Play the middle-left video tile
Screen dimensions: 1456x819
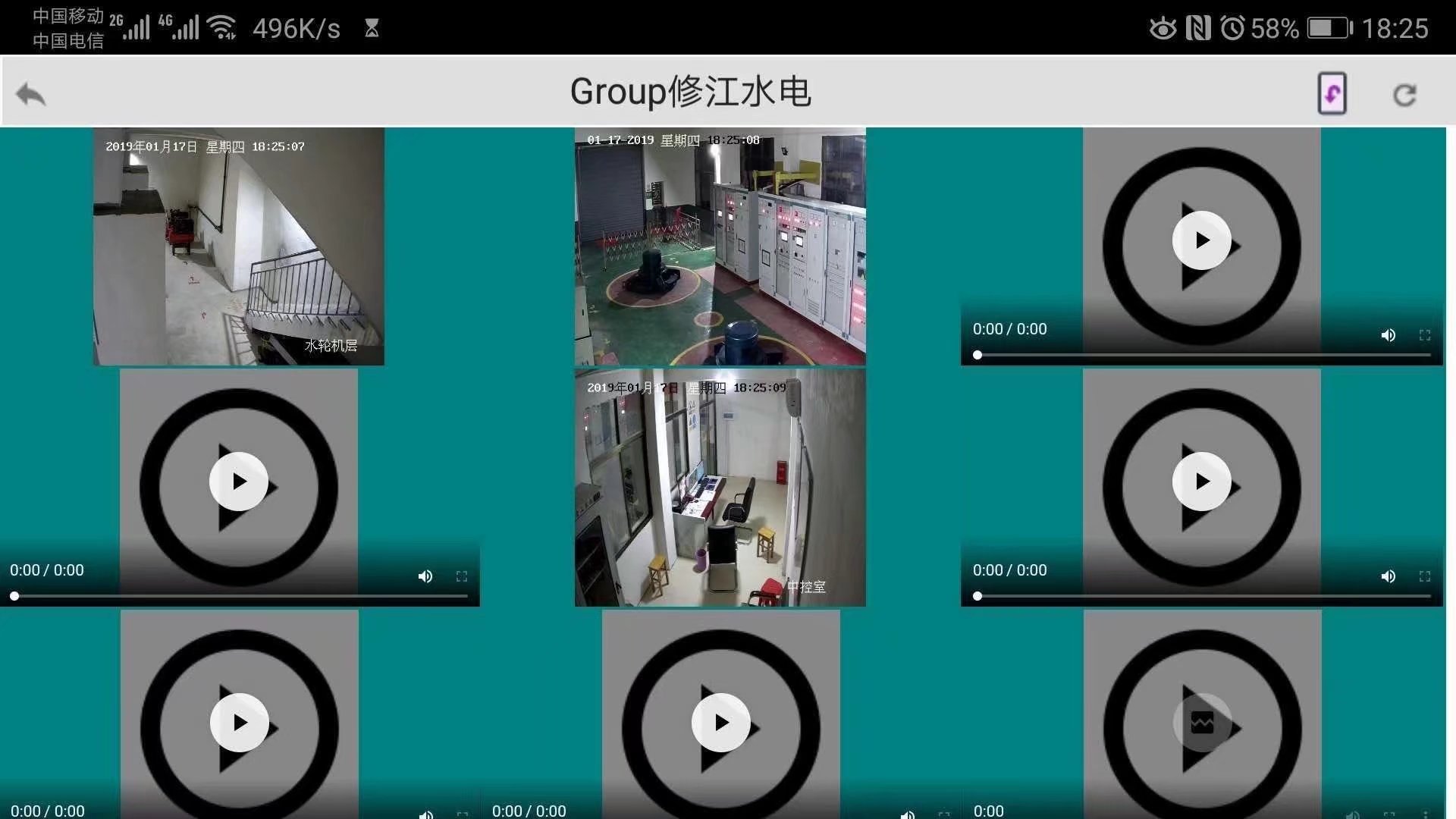click(x=239, y=482)
